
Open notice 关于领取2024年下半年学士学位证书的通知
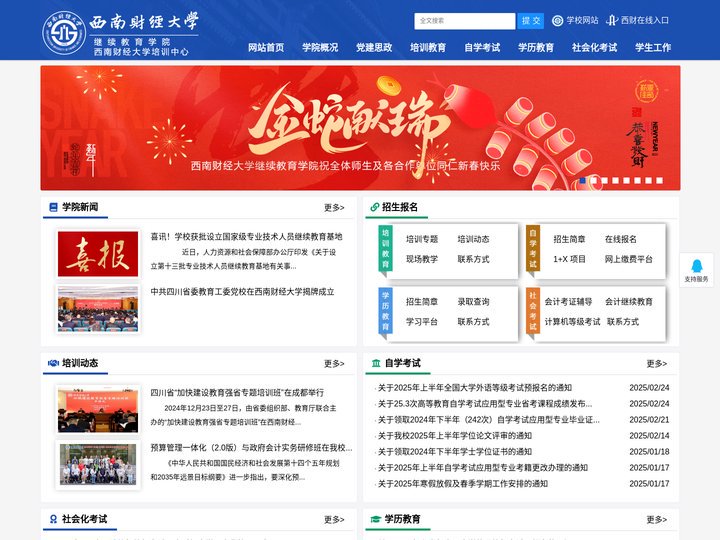[455, 452]
